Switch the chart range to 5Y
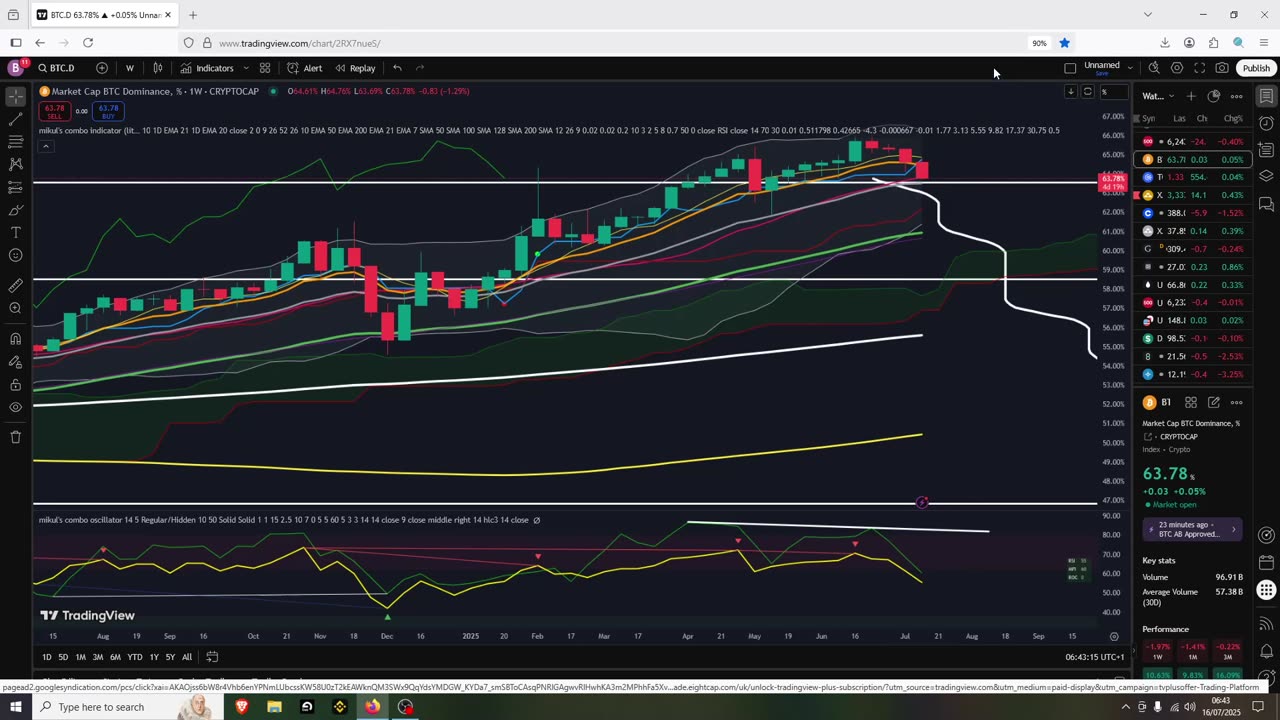The image size is (1280, 720). (x=170, y=657)
